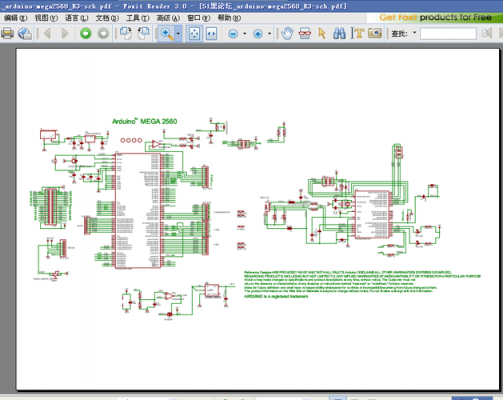503x400 pixels.
Task: Toggle the Zoom In magnifier tool
Action: pos(167,33)
